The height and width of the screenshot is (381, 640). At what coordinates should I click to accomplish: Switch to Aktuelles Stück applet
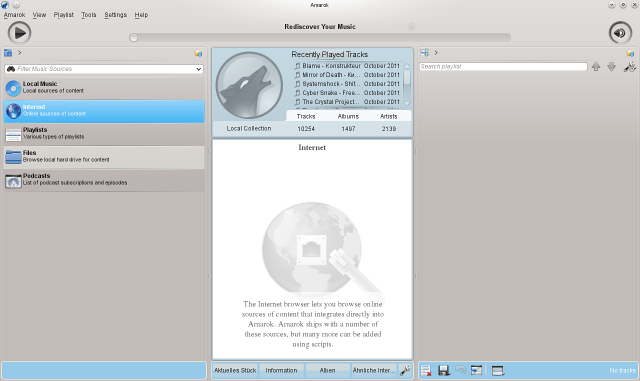click(x=235, y=370)
